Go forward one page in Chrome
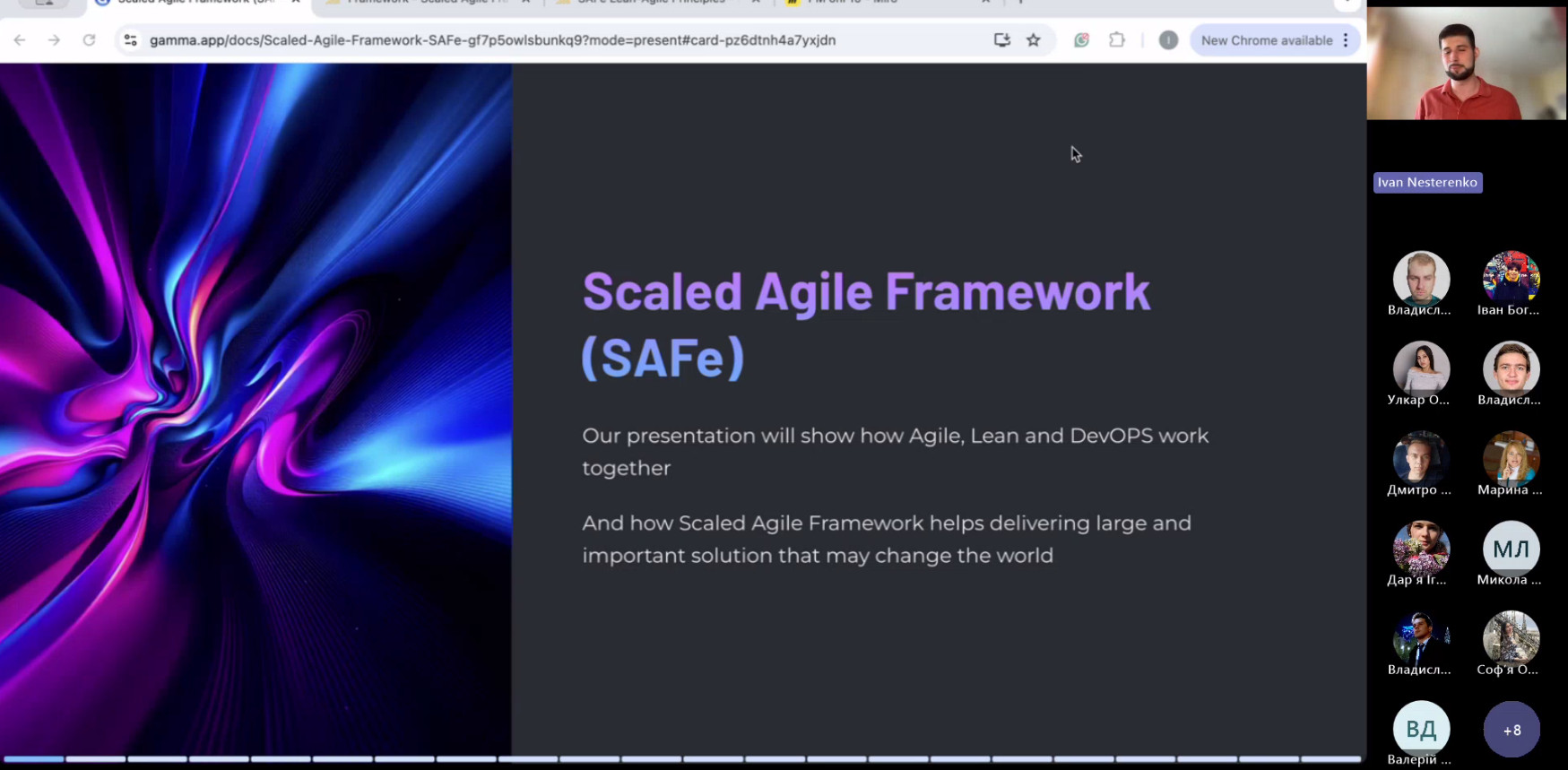 pos(54,40)
